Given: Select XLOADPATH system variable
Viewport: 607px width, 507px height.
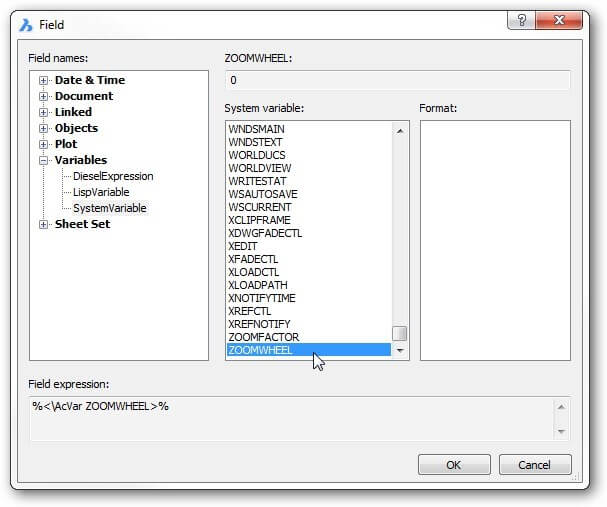Looking at the screenshot, I should (309, 285).
